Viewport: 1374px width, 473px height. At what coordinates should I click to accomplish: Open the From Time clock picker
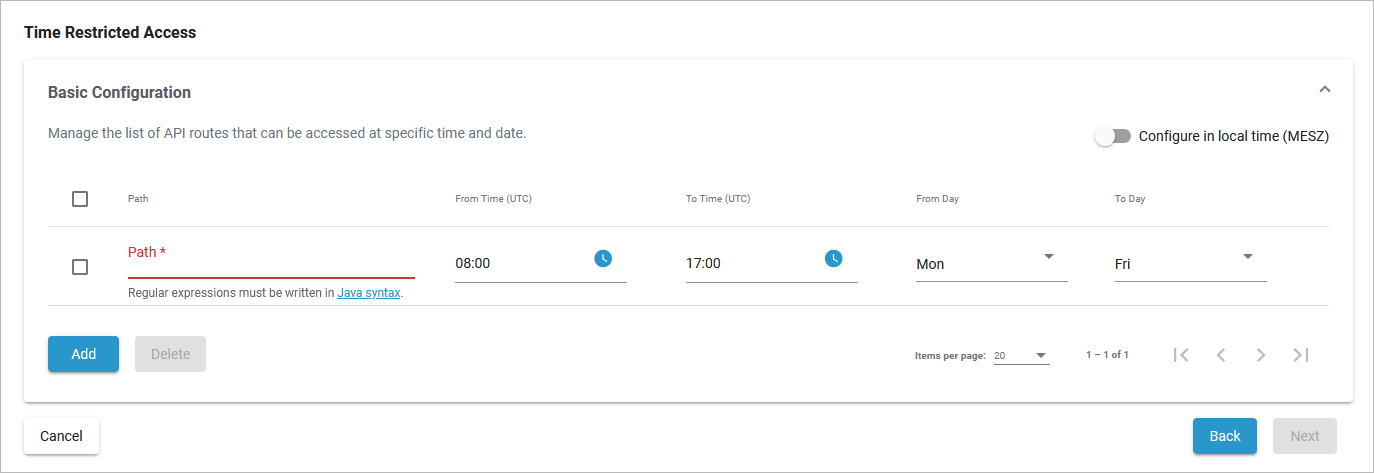(x=603, y=259)
